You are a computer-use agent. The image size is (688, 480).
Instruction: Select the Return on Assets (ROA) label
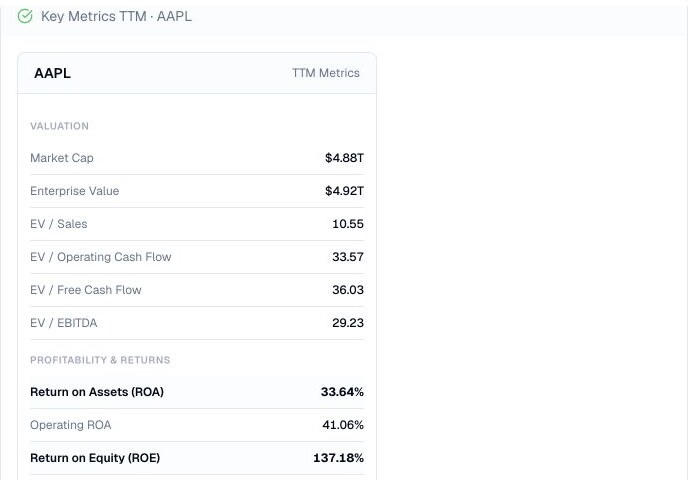tap(97, 392)
